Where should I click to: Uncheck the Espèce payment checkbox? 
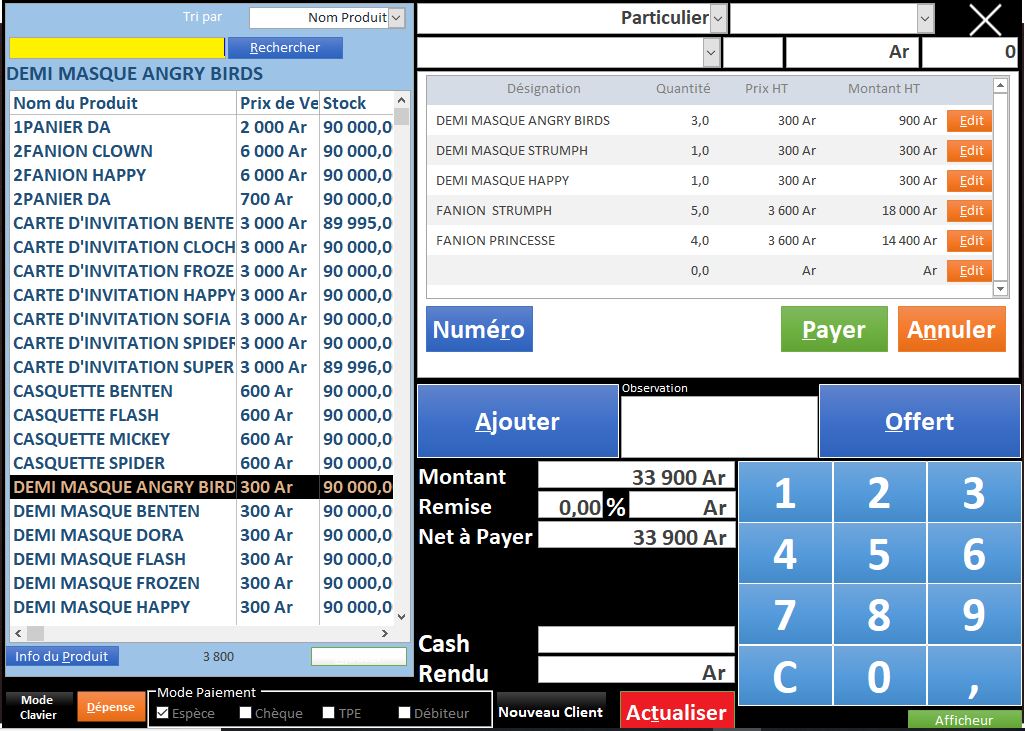pos(163,713)
